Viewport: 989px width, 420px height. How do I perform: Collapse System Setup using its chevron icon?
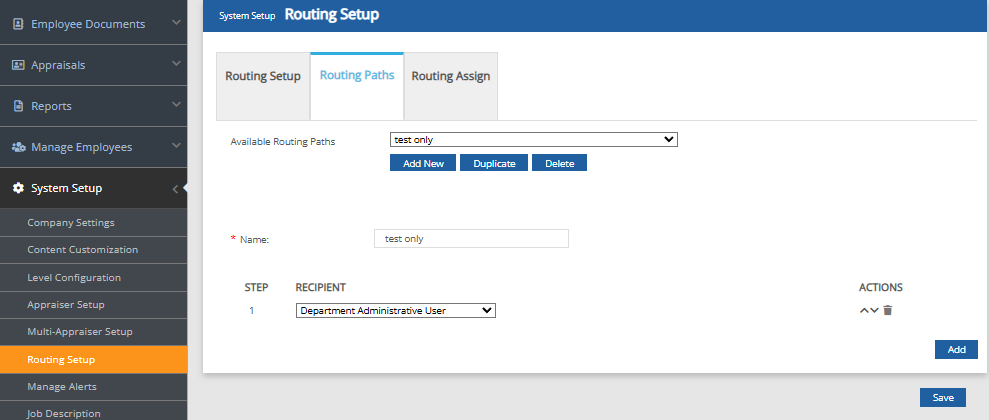pos(175,188)
